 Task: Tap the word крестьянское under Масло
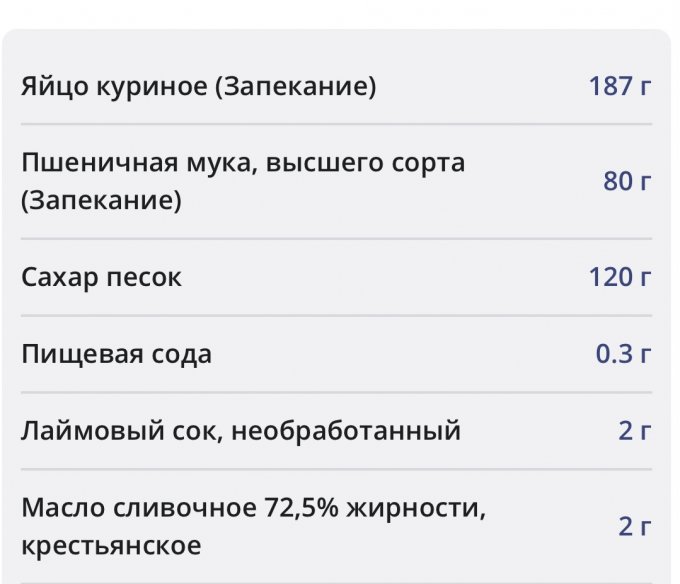pyautogui.click(x=110, y=547)
